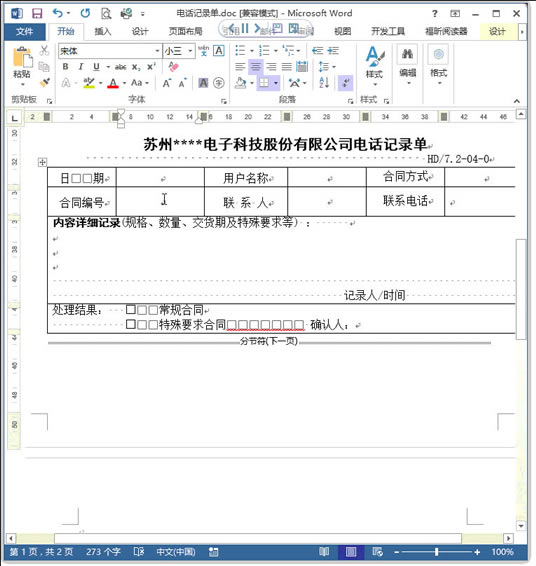Open the Styles gallery button
536x566 pixels.
[375, 66]
